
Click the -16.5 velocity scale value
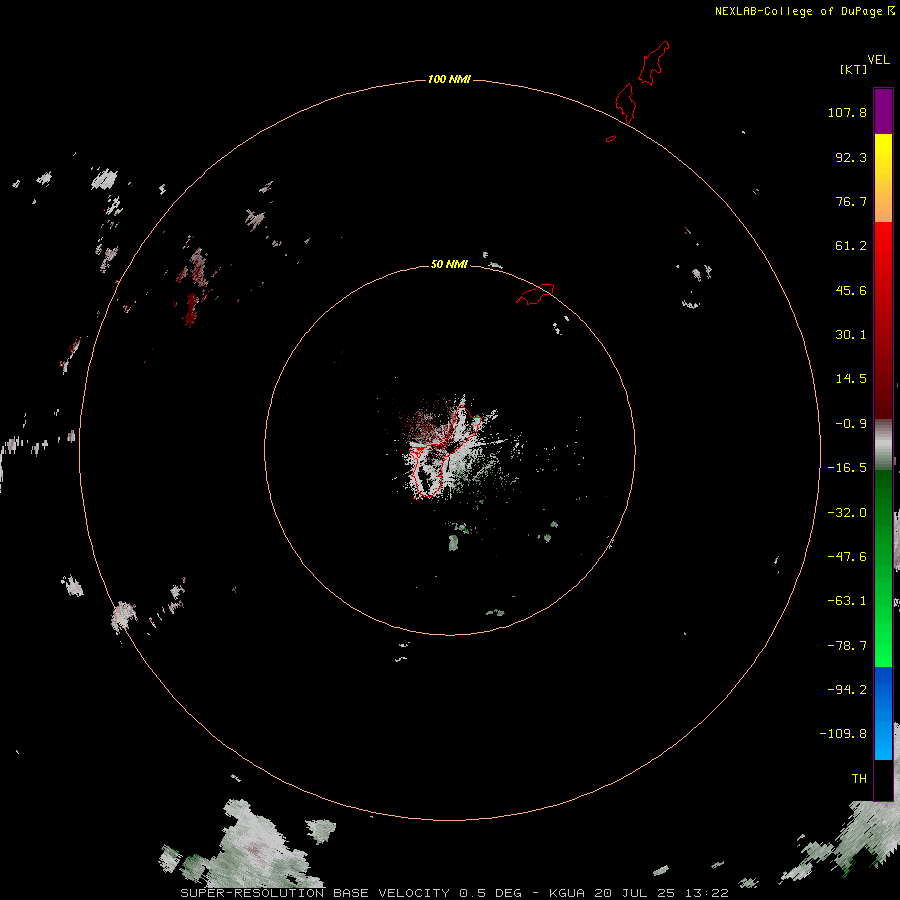(847, 468)
